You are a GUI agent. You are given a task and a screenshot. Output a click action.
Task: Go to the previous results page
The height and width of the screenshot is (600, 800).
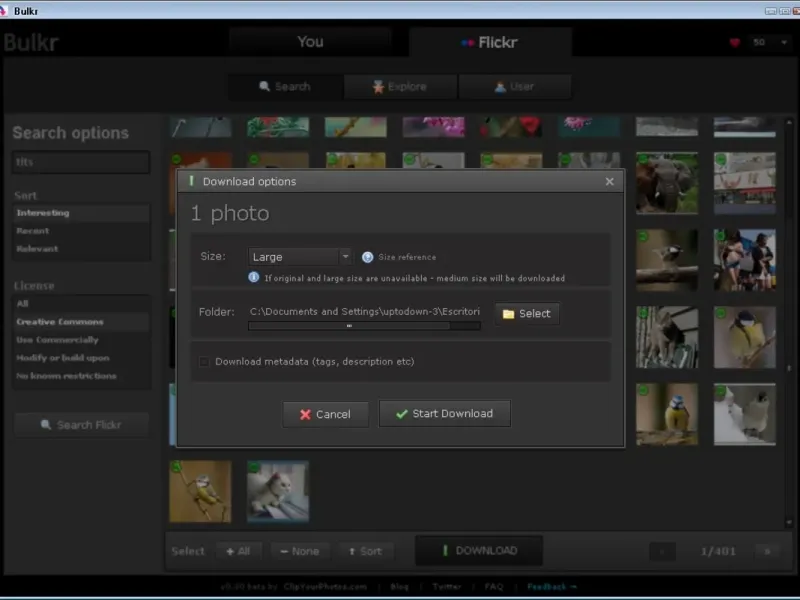click(662, 552)
